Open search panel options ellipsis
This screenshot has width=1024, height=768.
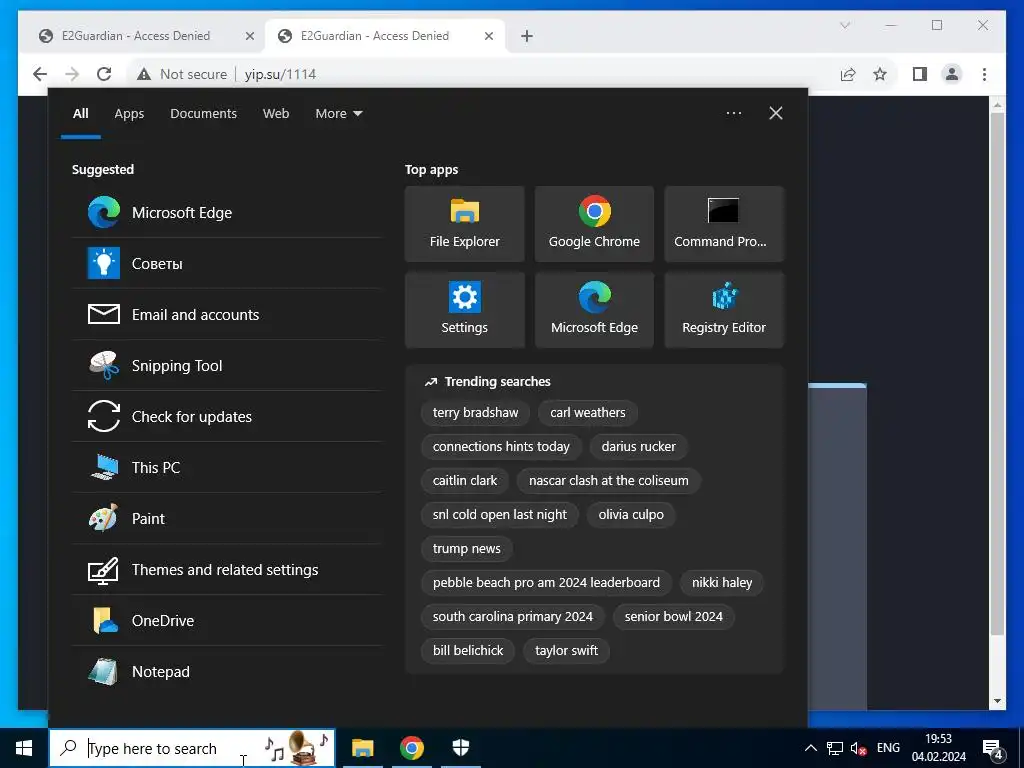[733, 113]
